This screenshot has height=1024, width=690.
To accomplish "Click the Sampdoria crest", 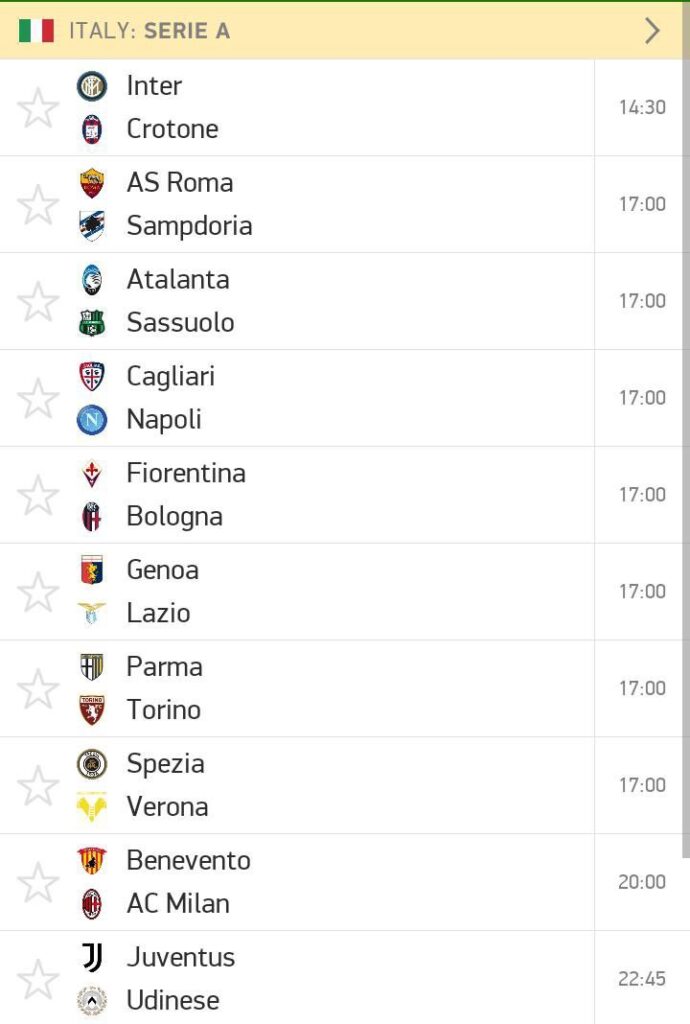I will click(x=91, y=226).
